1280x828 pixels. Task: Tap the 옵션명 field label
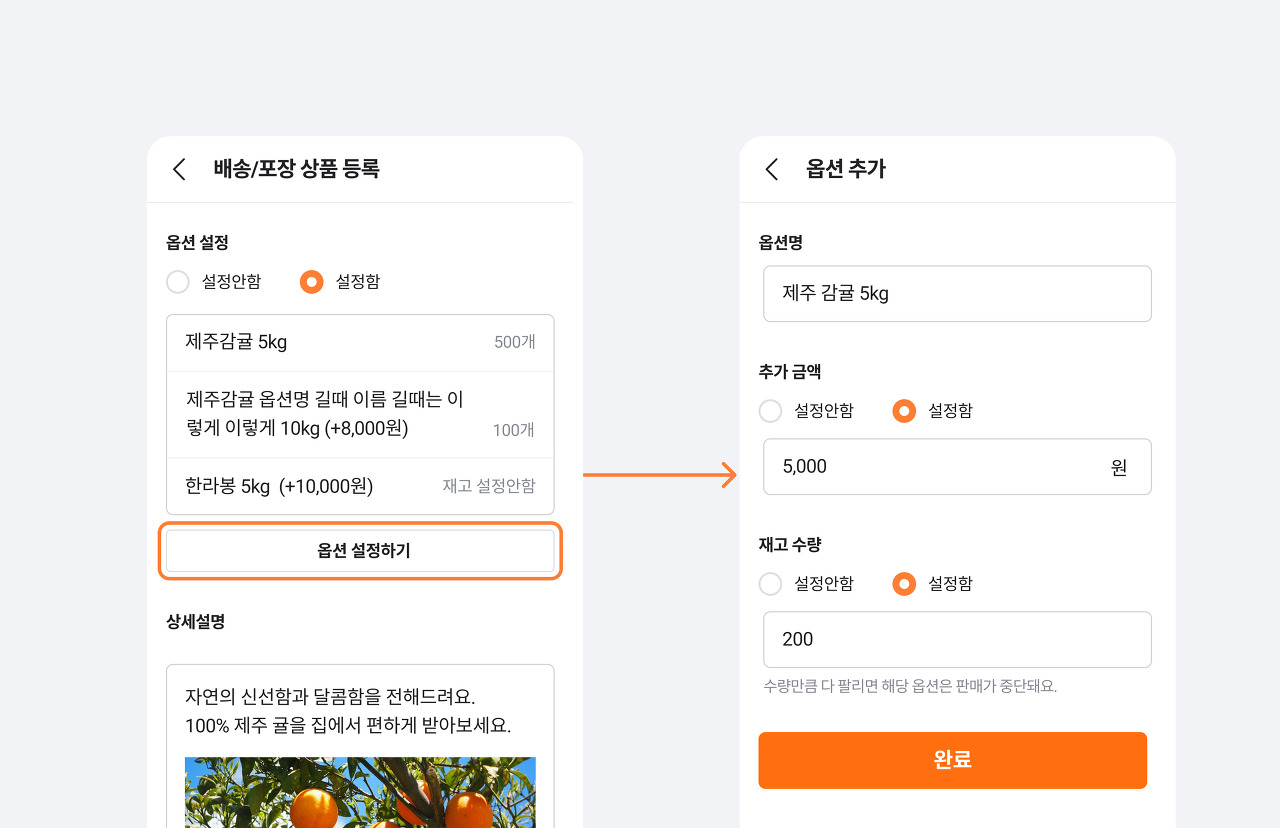click(x=781, y=242)
